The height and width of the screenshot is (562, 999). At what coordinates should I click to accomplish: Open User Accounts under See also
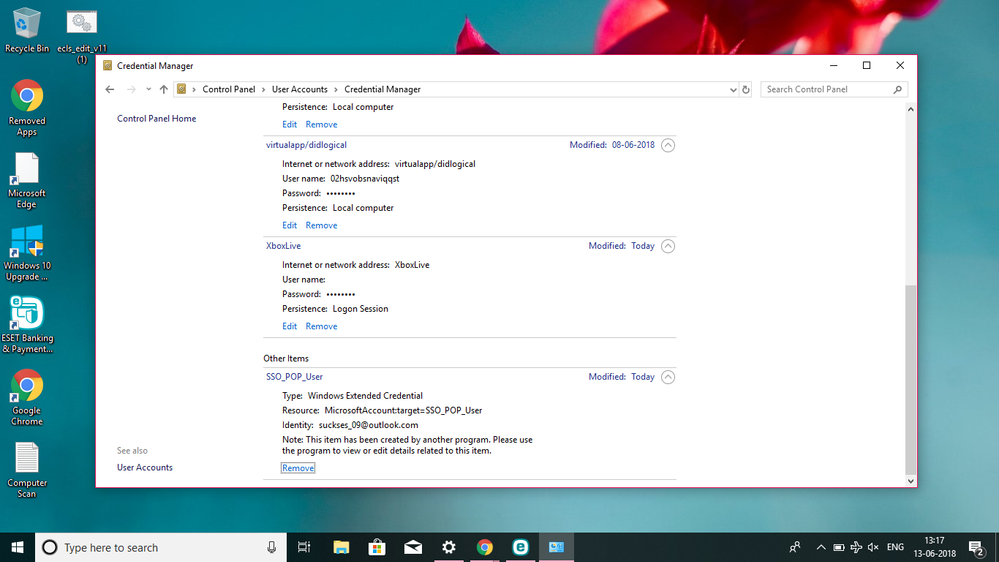(x=145, y=467)
